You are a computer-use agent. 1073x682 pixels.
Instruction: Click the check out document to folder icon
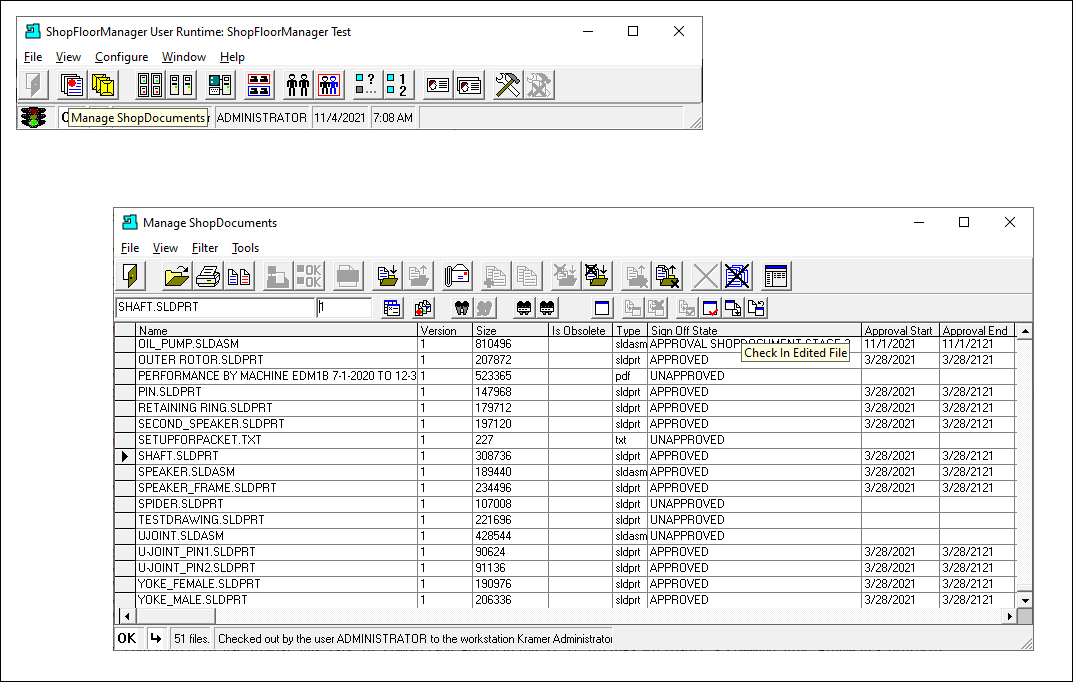(x=388, y=276)
